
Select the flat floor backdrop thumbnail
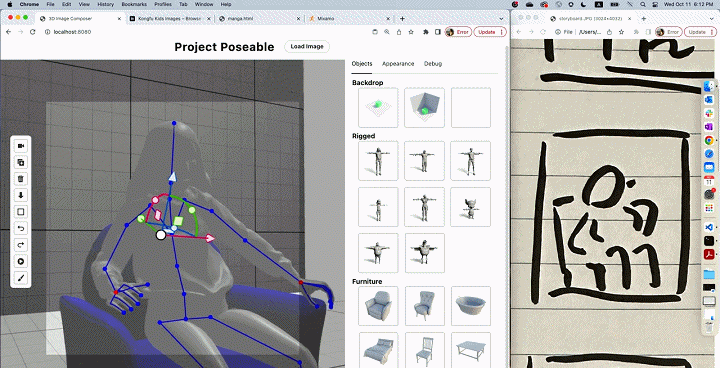(378, 108)
